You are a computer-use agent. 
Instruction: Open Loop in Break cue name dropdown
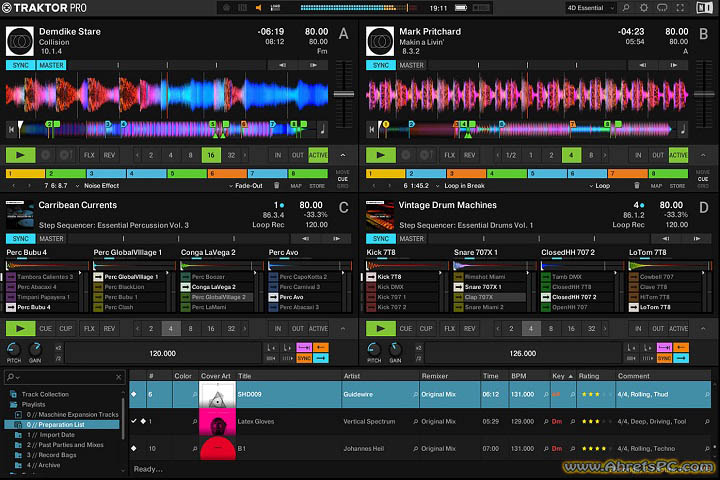(x=460, y=186)
